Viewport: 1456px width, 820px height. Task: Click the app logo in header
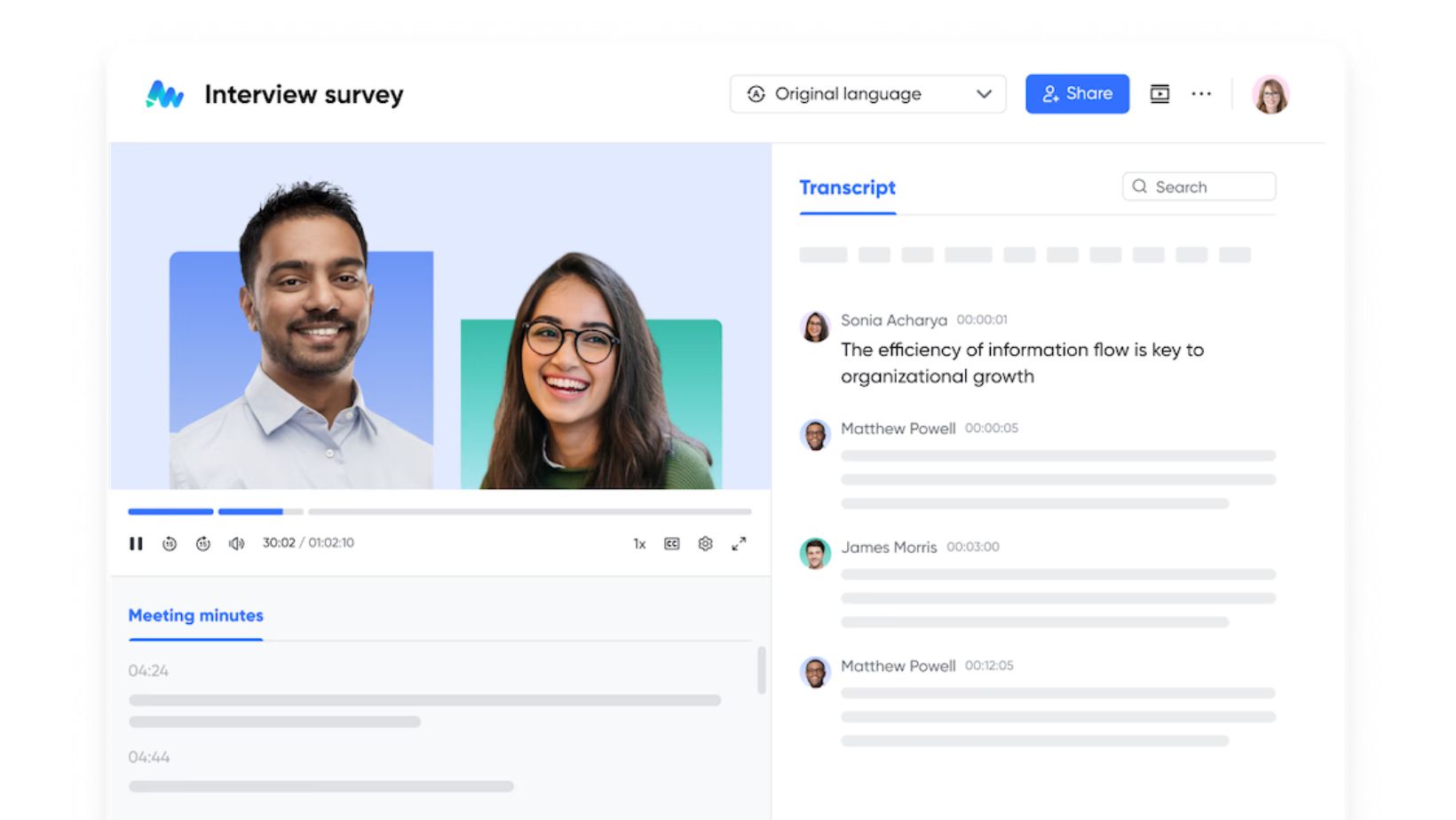point(165,94)
